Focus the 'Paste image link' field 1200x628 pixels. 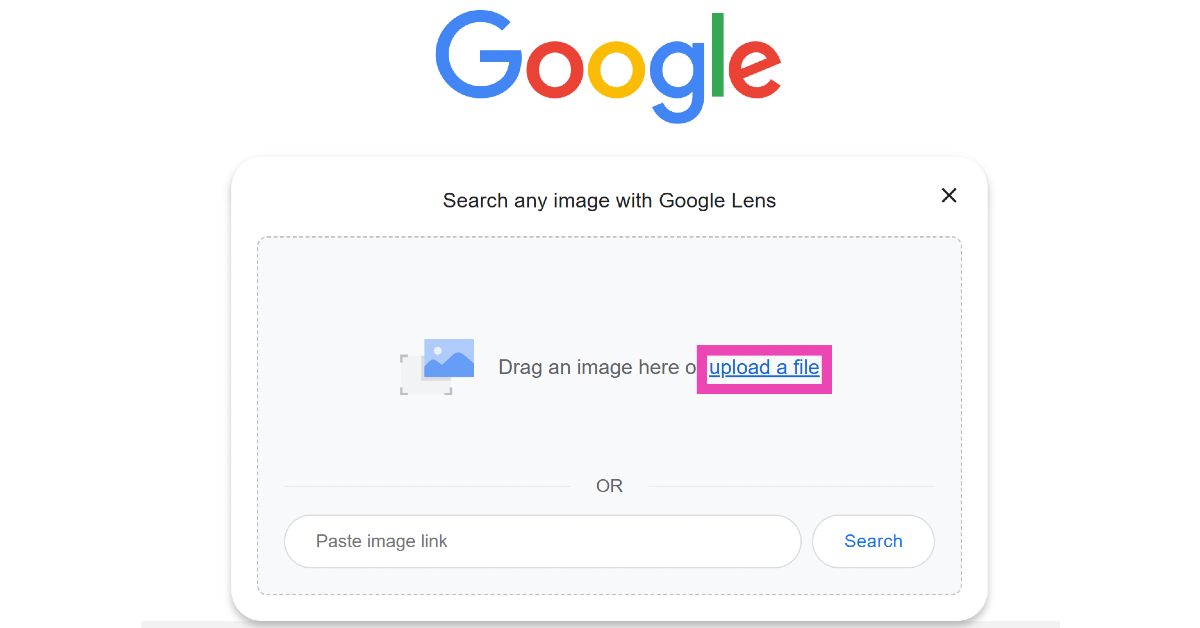point(542,541)
